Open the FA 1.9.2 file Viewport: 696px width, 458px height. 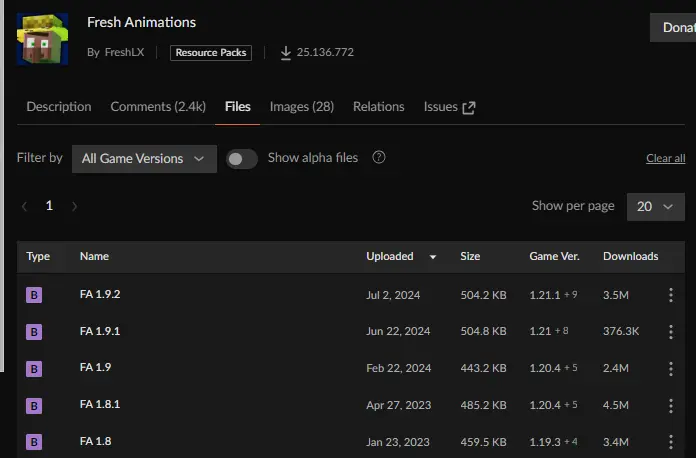tap(100, 294)
